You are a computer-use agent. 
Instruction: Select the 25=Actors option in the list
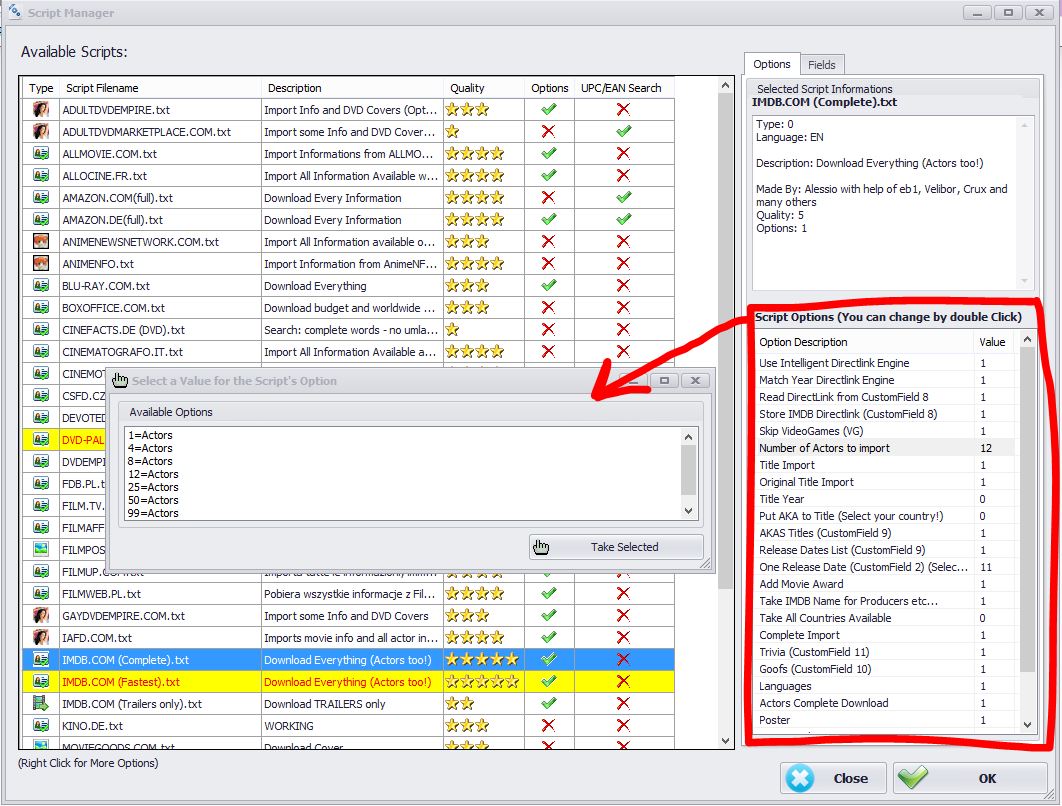click(x=153, y=487)
